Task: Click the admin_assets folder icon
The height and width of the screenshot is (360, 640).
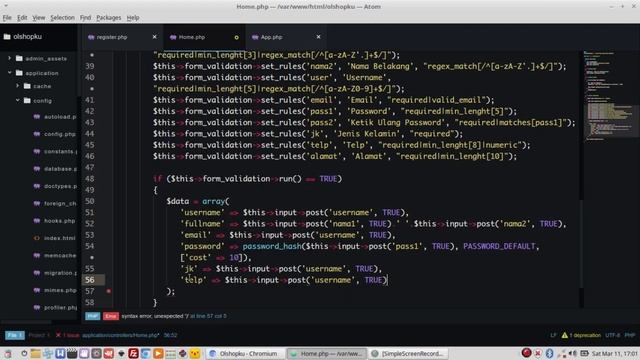Action: pyautogui.click(x=19, y=58)
